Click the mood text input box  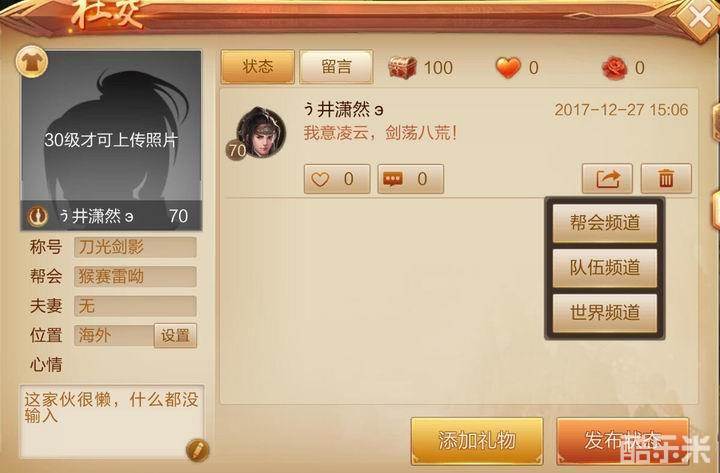coord(112,422)
